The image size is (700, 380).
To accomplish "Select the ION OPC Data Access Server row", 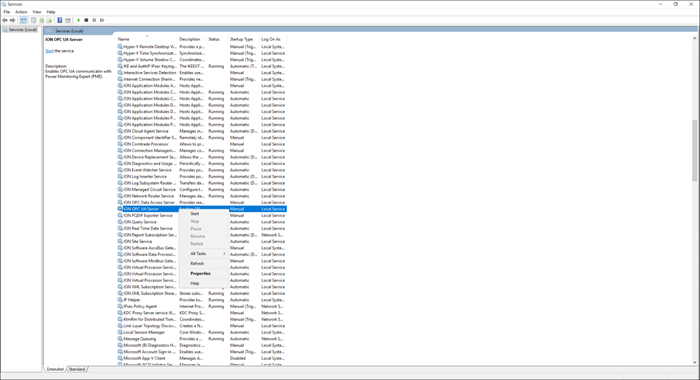I will (x=201, y=202).
